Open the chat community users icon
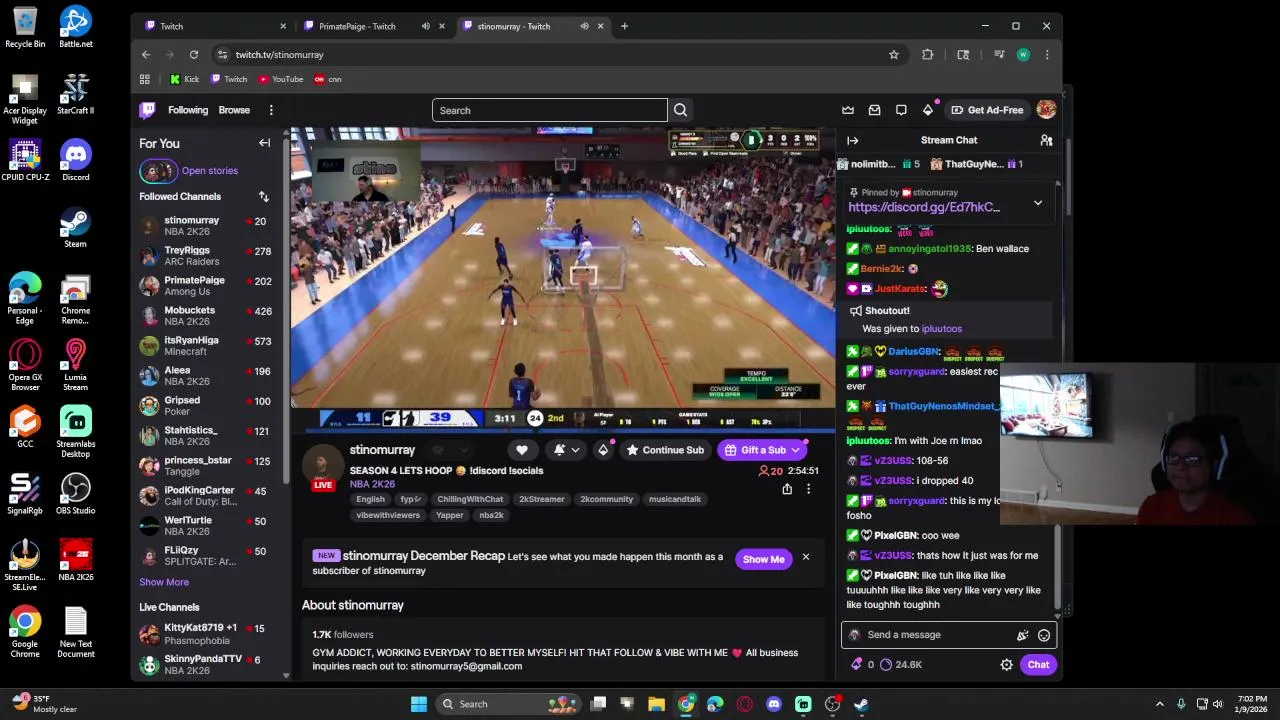 point(1046,140)
